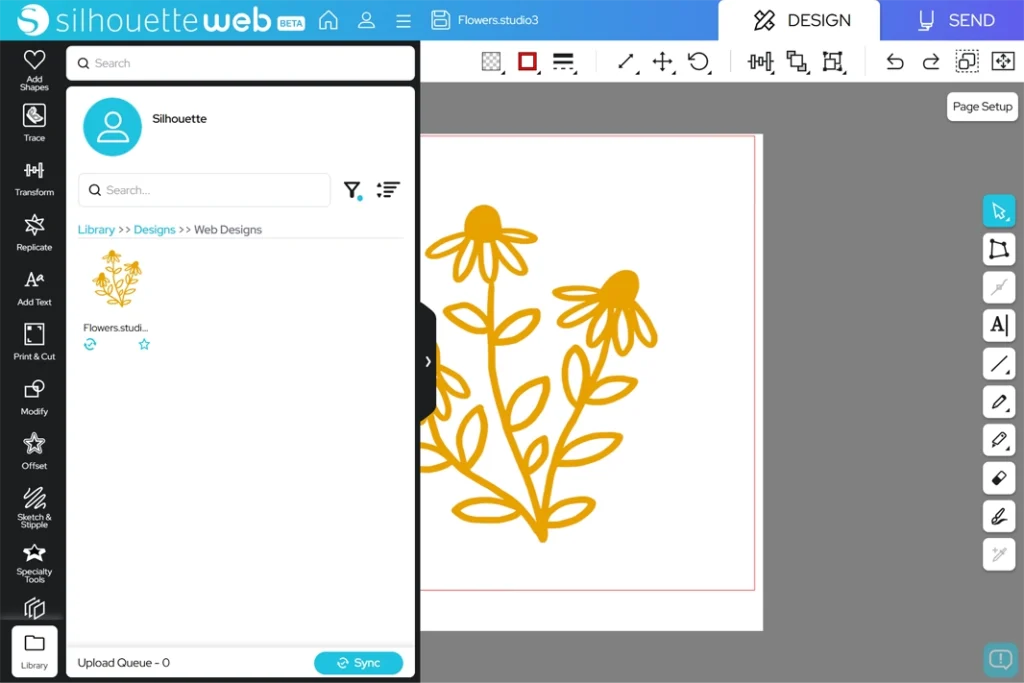This screenshot has height=683, width=1024.
Task: Click the Sync button
Action: point(358,663)
